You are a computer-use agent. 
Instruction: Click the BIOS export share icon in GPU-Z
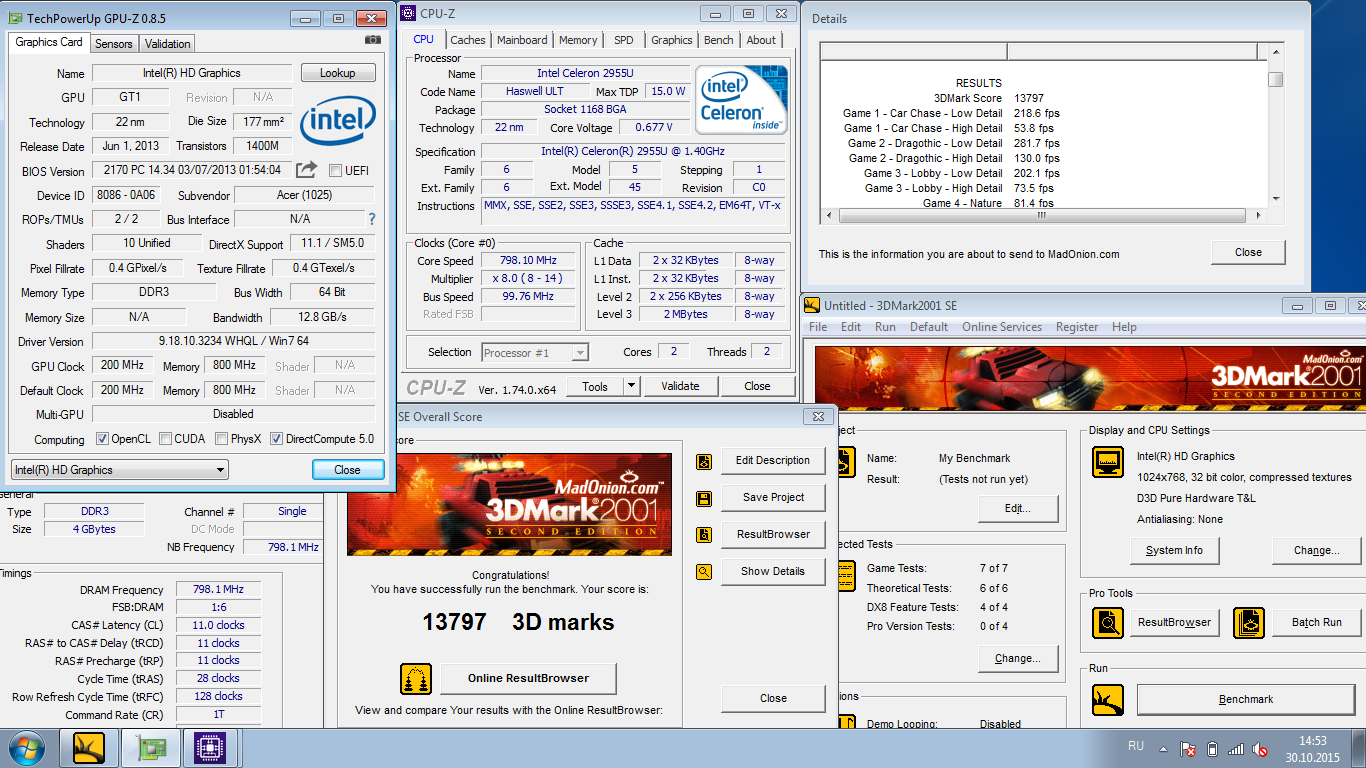[307, 170]
